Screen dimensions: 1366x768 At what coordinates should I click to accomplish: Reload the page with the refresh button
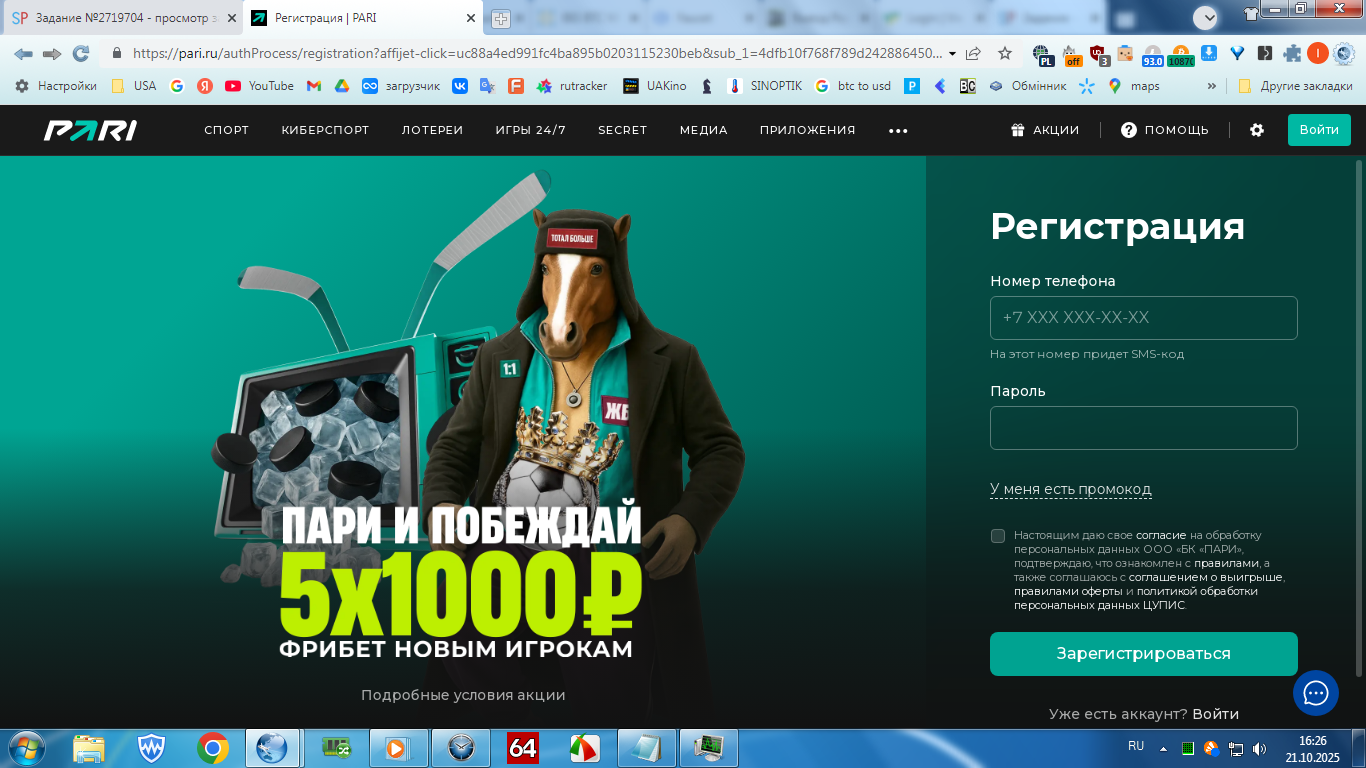81,54
